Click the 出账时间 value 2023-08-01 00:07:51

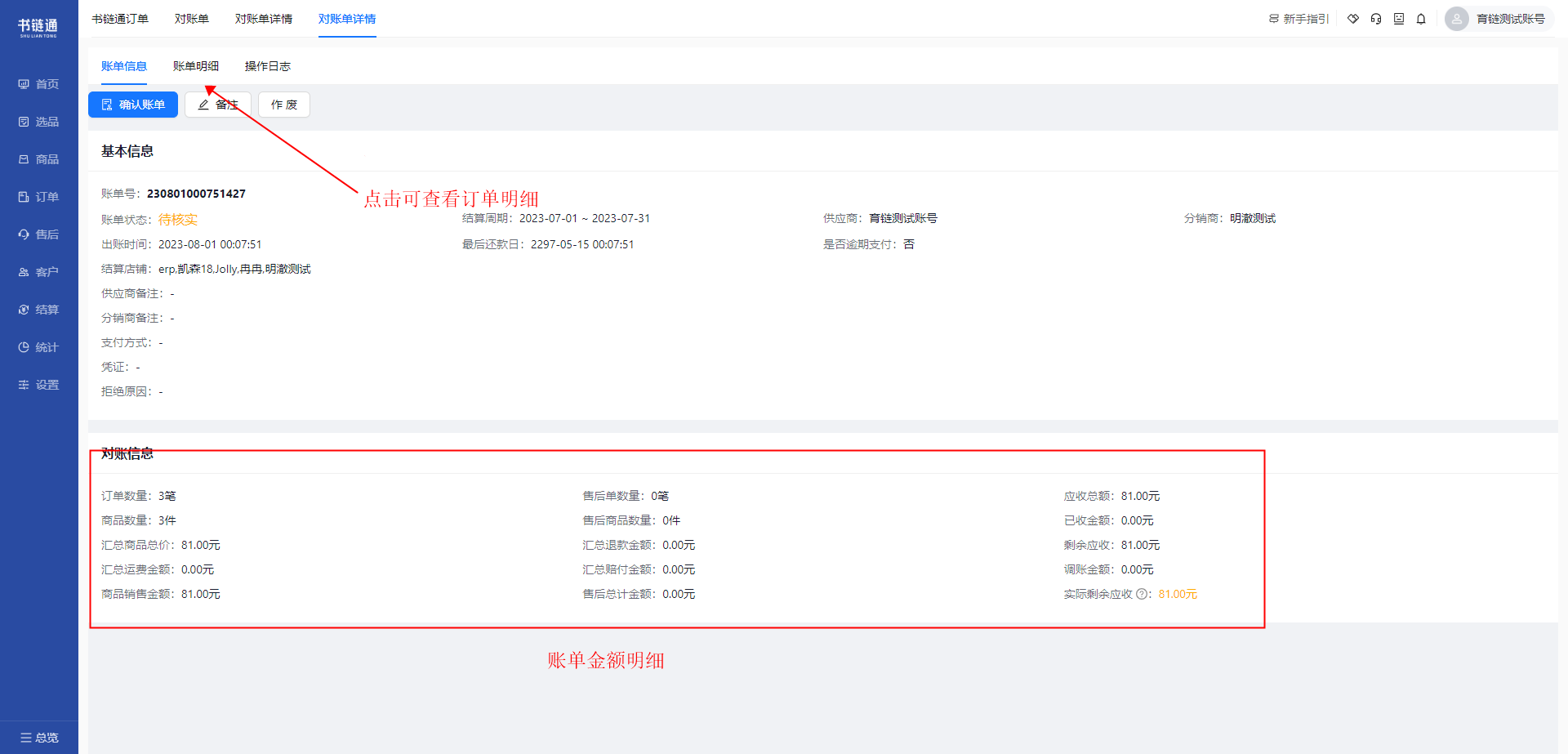[210, 244]
